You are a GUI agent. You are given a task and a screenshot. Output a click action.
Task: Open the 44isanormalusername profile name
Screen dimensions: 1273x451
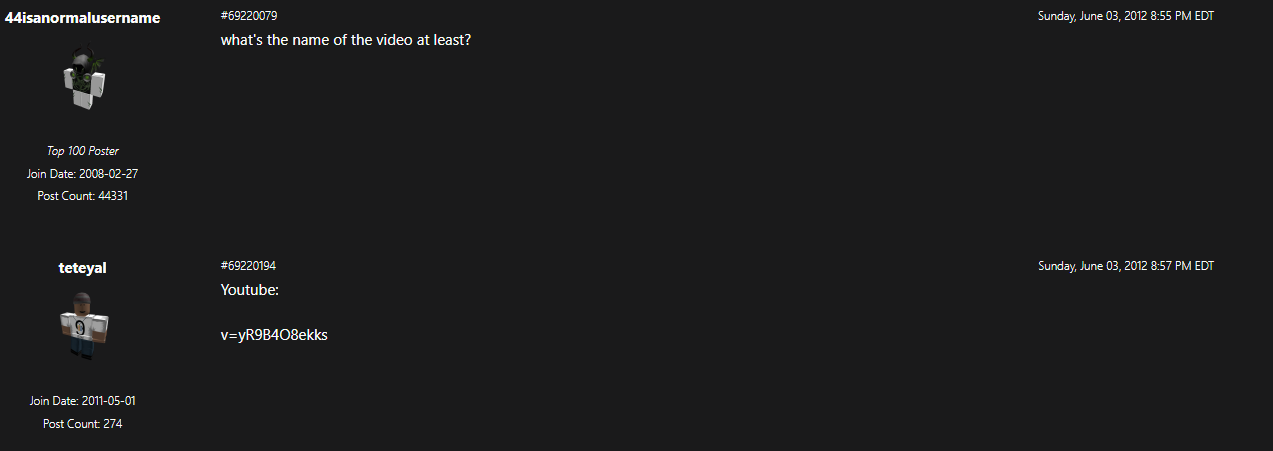(x=83, y=18)
